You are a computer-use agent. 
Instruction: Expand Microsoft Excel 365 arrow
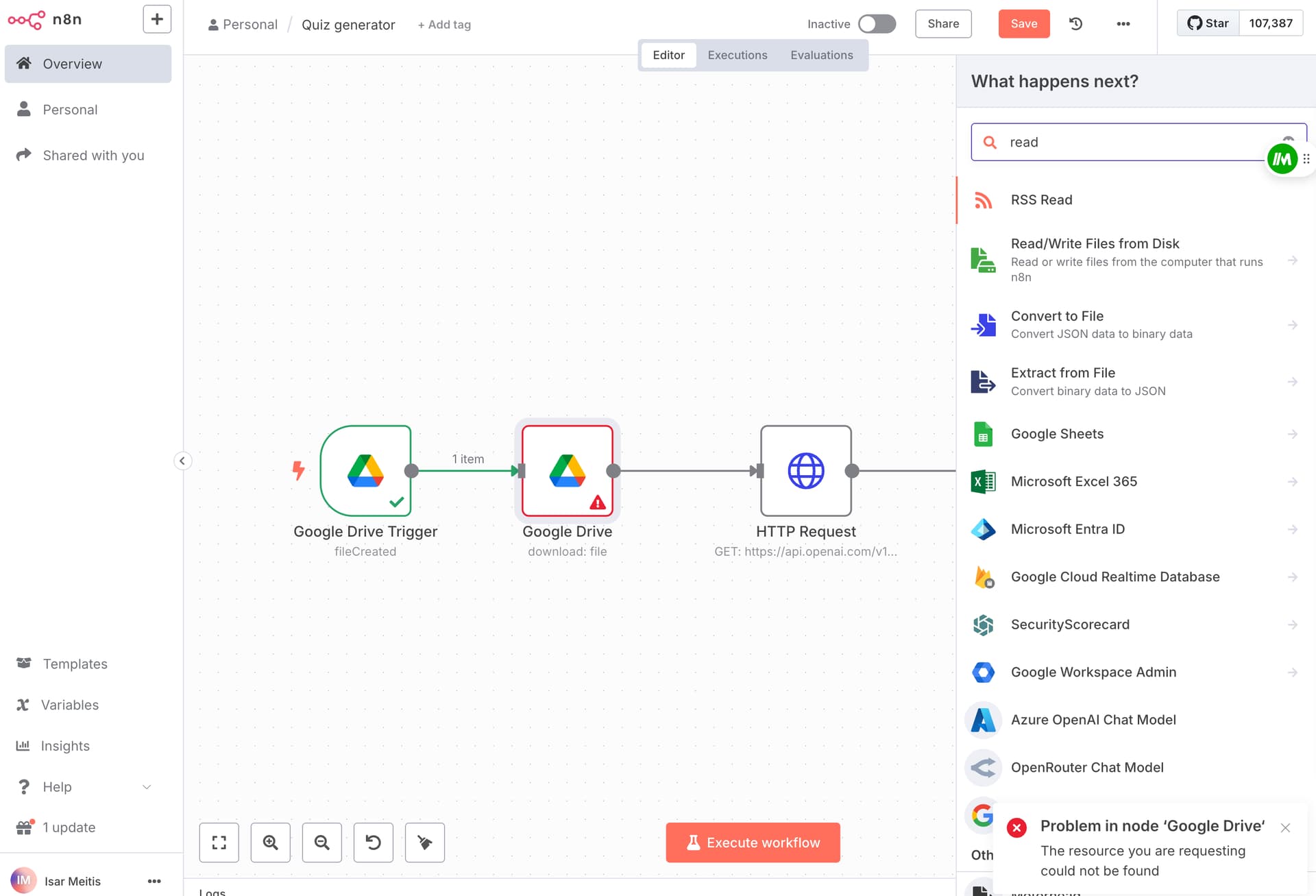click(1292, 482)
